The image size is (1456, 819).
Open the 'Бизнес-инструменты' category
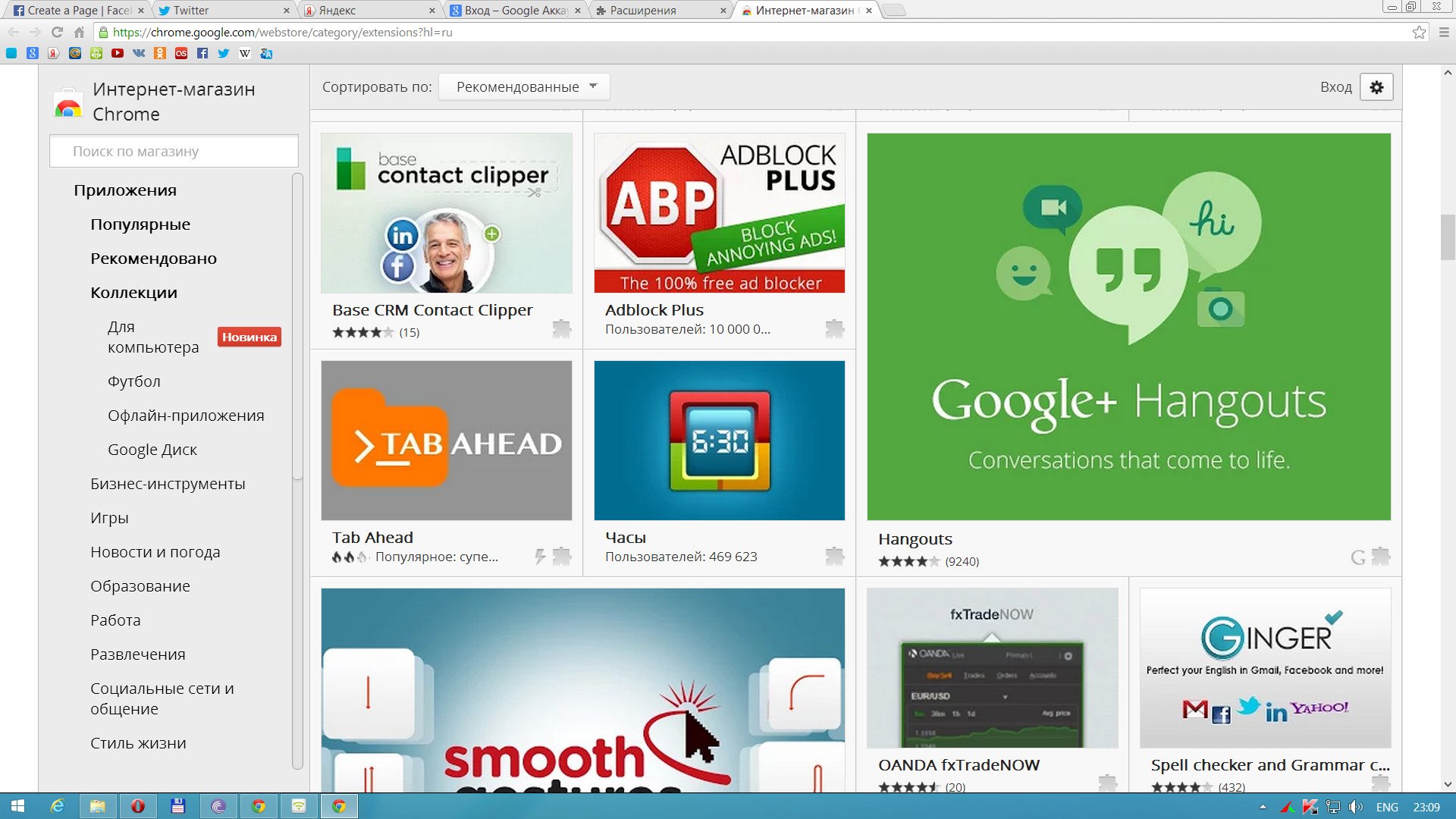168,483
